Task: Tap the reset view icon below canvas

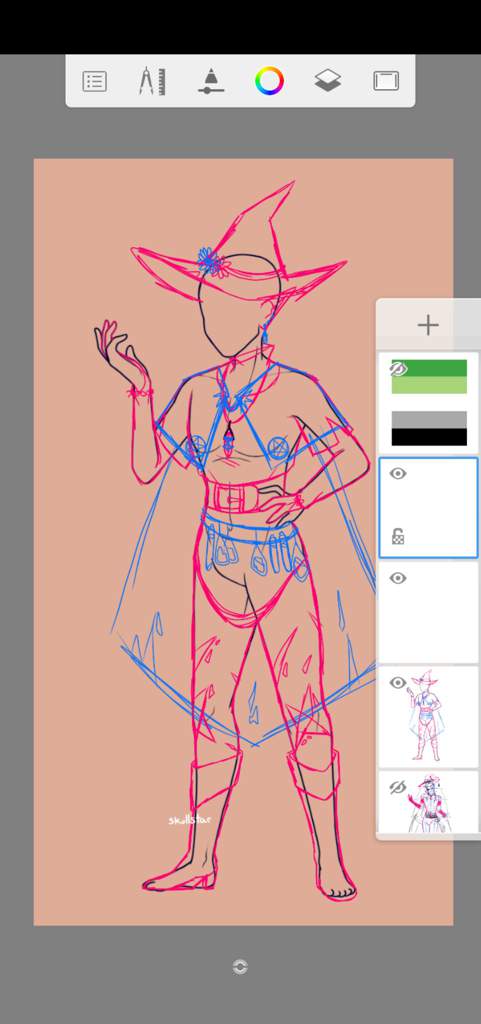Action: click(x=240, y=967)
